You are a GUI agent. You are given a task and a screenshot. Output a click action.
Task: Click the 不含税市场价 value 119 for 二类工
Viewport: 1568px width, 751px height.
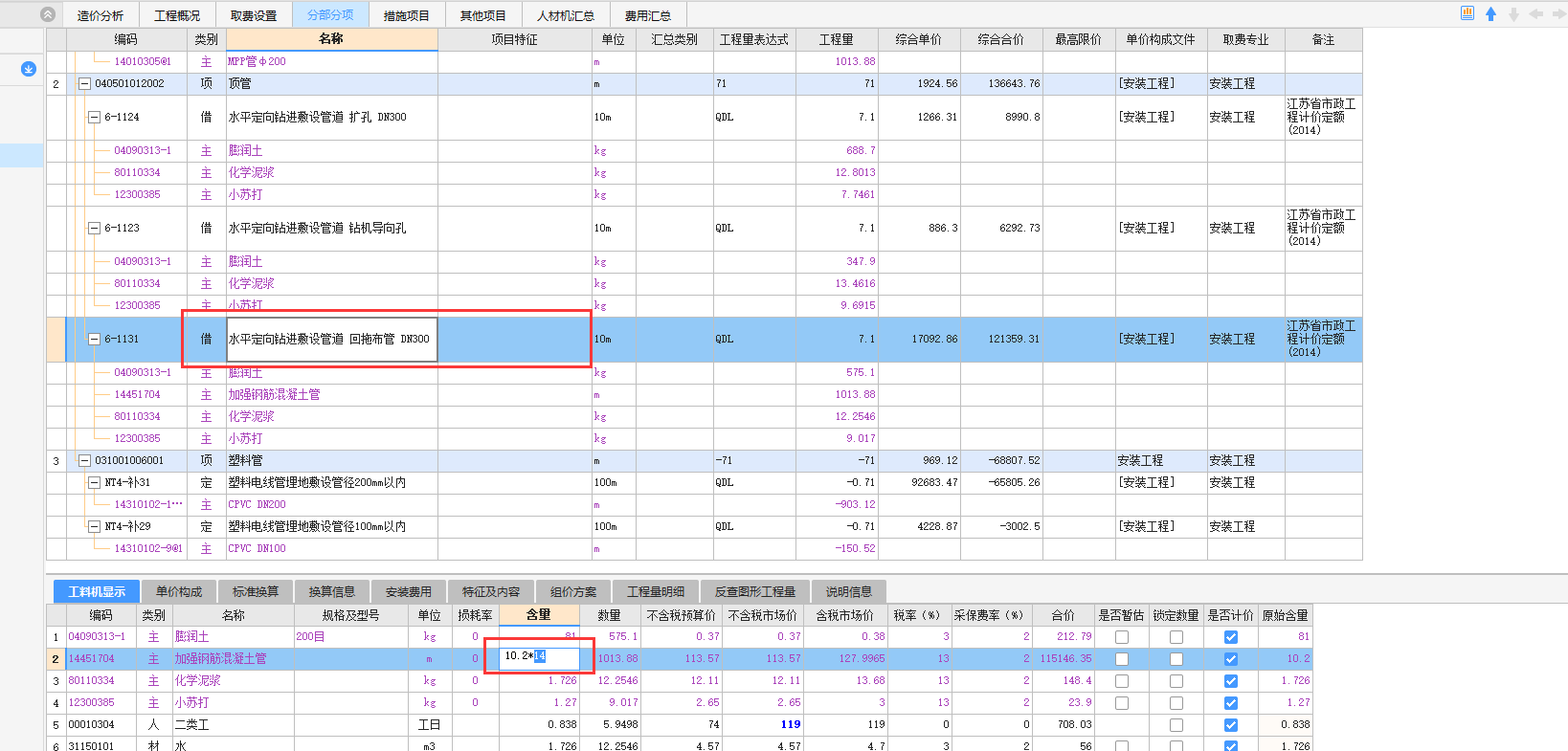coord(791,725)
